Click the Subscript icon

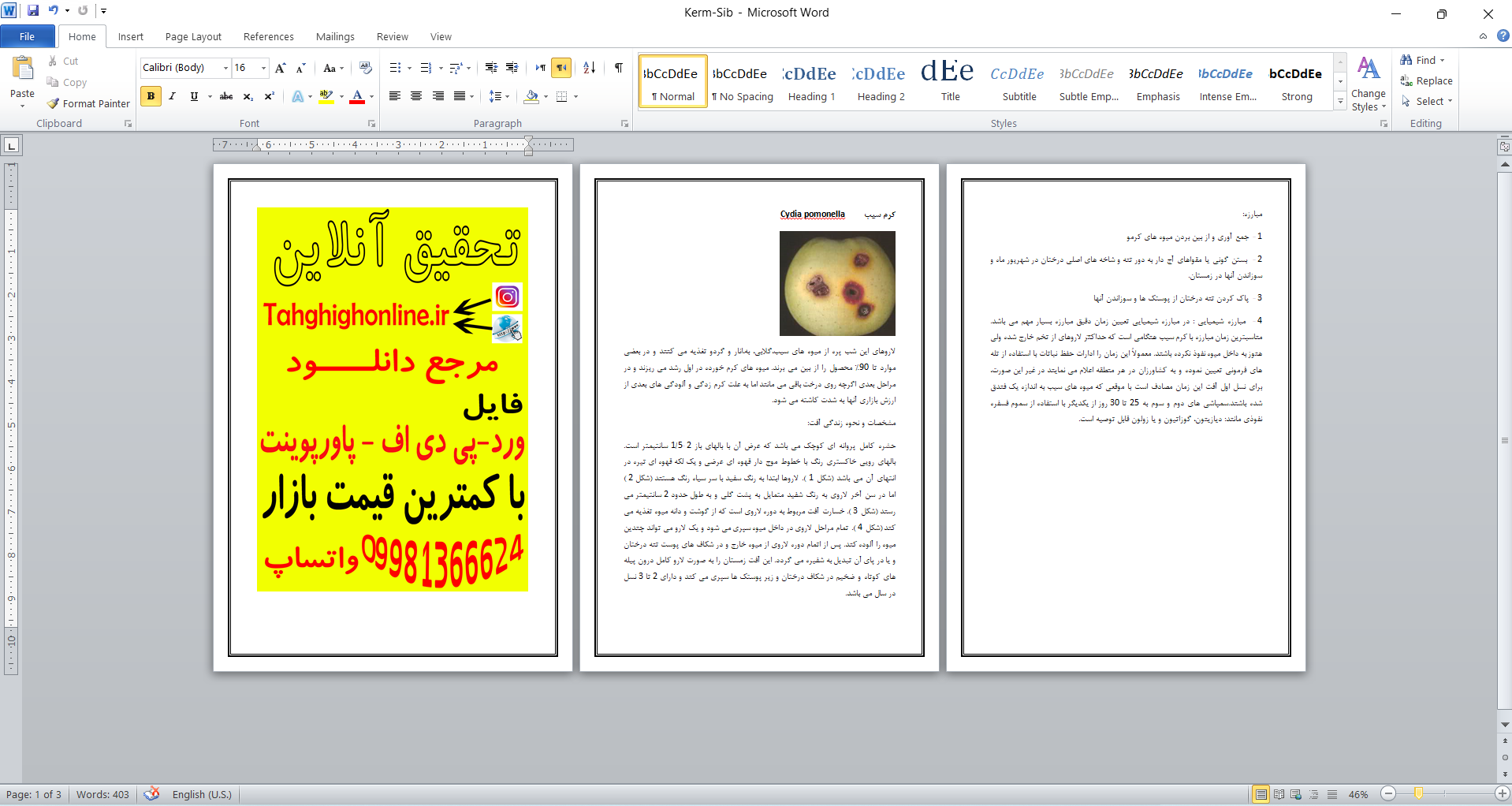248,96
